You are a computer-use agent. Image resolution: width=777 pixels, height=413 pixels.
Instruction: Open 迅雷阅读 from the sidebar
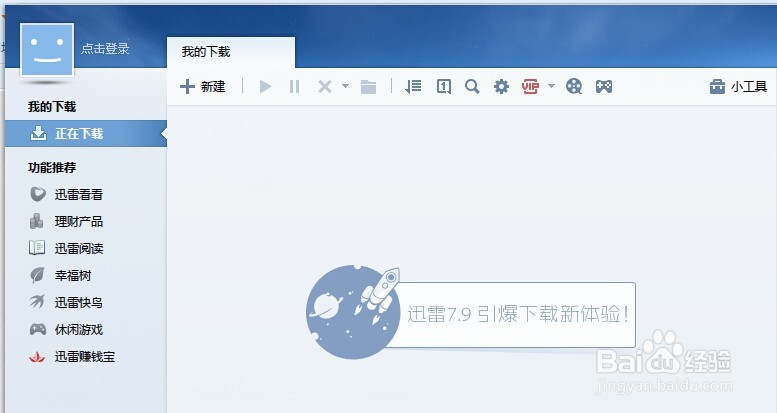[66, 248]
